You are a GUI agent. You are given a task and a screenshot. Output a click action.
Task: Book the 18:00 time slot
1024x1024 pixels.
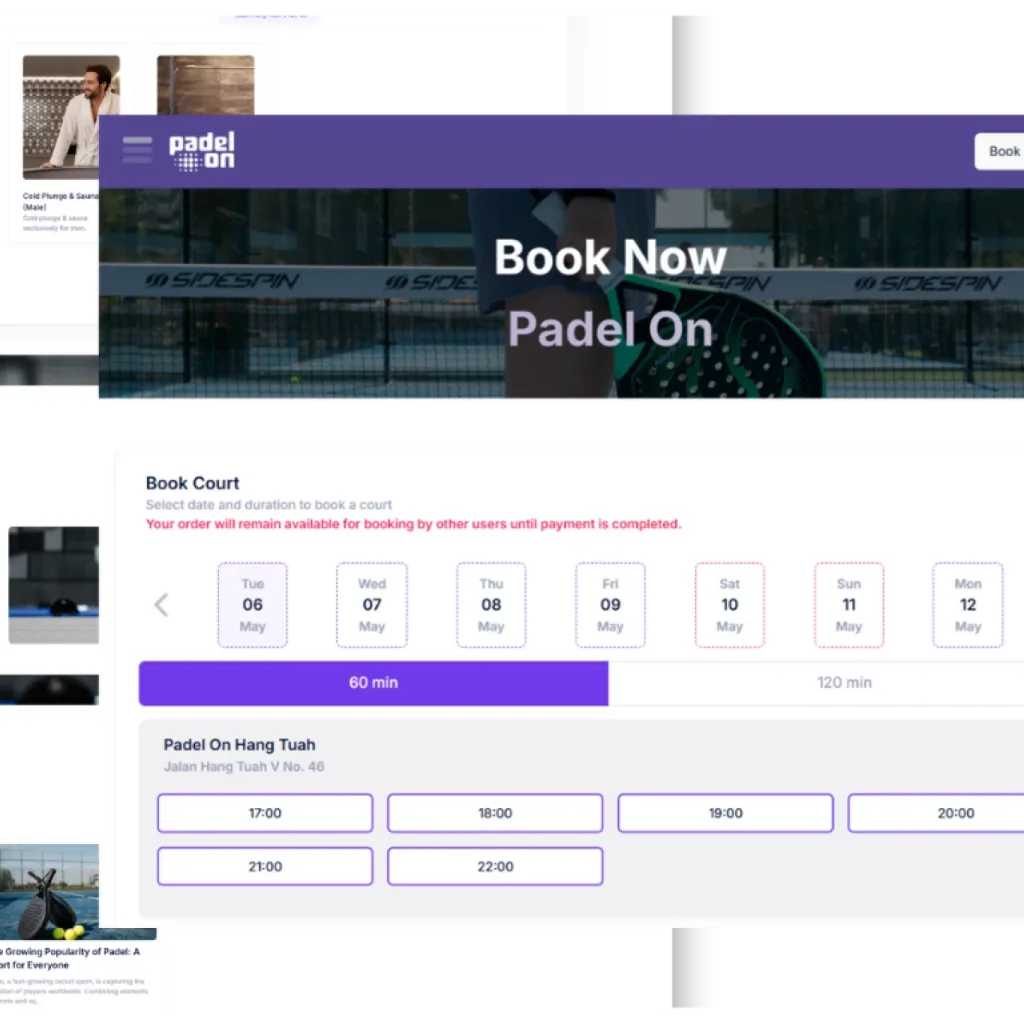(495, 813)
